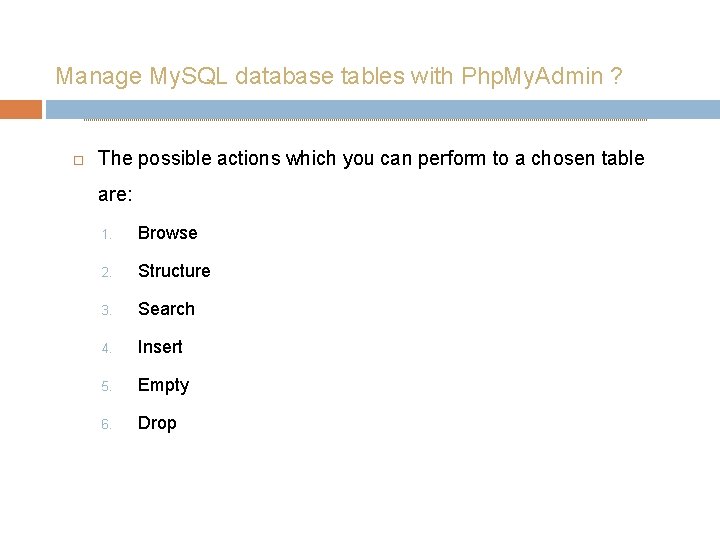Image resolution: width=720 pixels, height=540 pixels.
Task: Click list number 5 beside Empty
Action: coord(106,387)
